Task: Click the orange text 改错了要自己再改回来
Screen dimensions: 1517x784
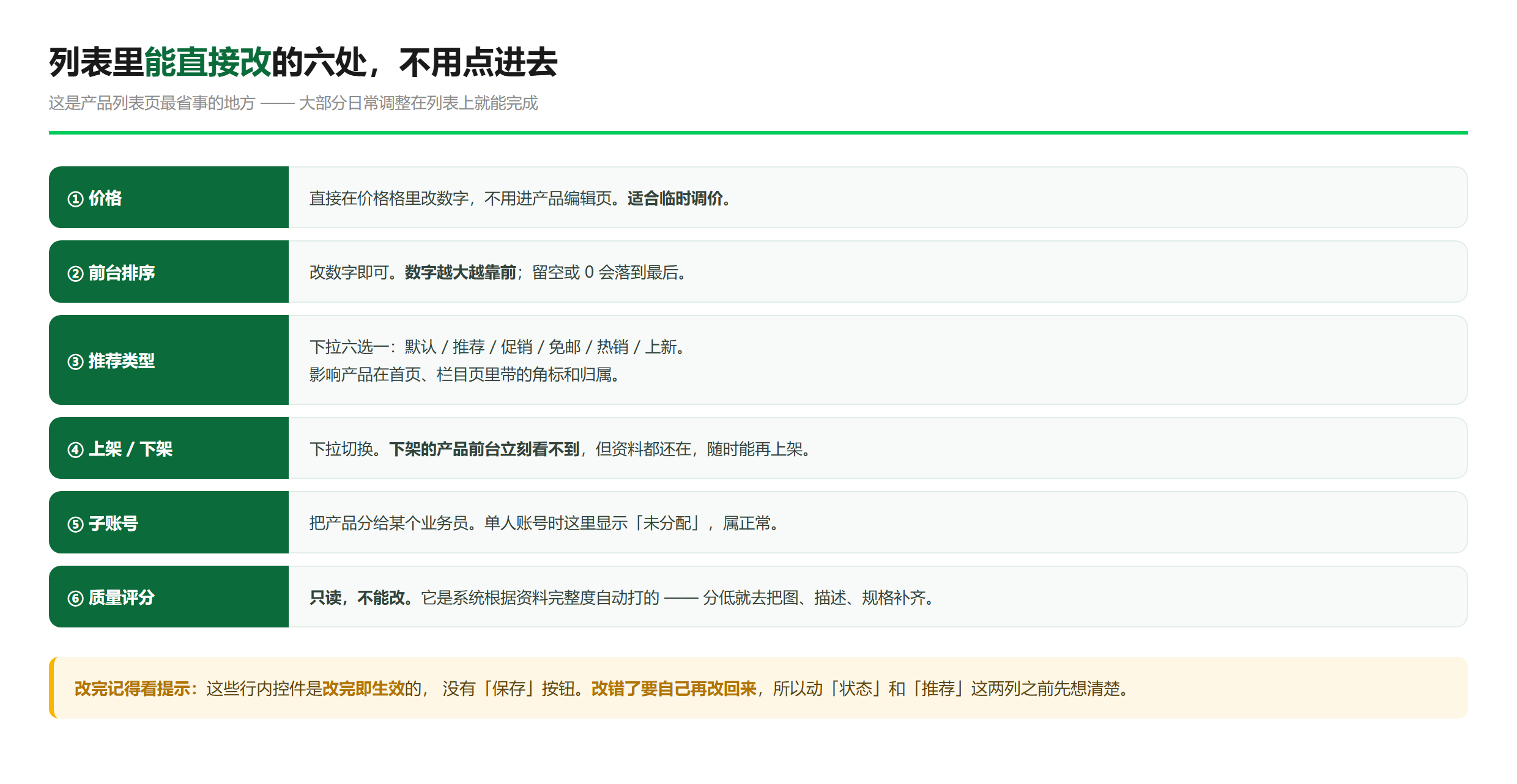Action: tap(674, 689)
